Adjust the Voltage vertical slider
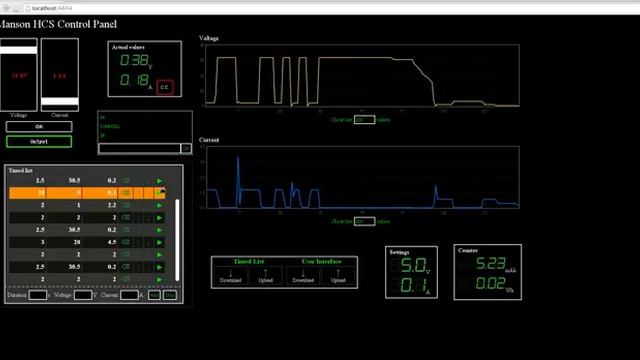The height and width of the screenshot is (360, 640). tap(19, 75)
